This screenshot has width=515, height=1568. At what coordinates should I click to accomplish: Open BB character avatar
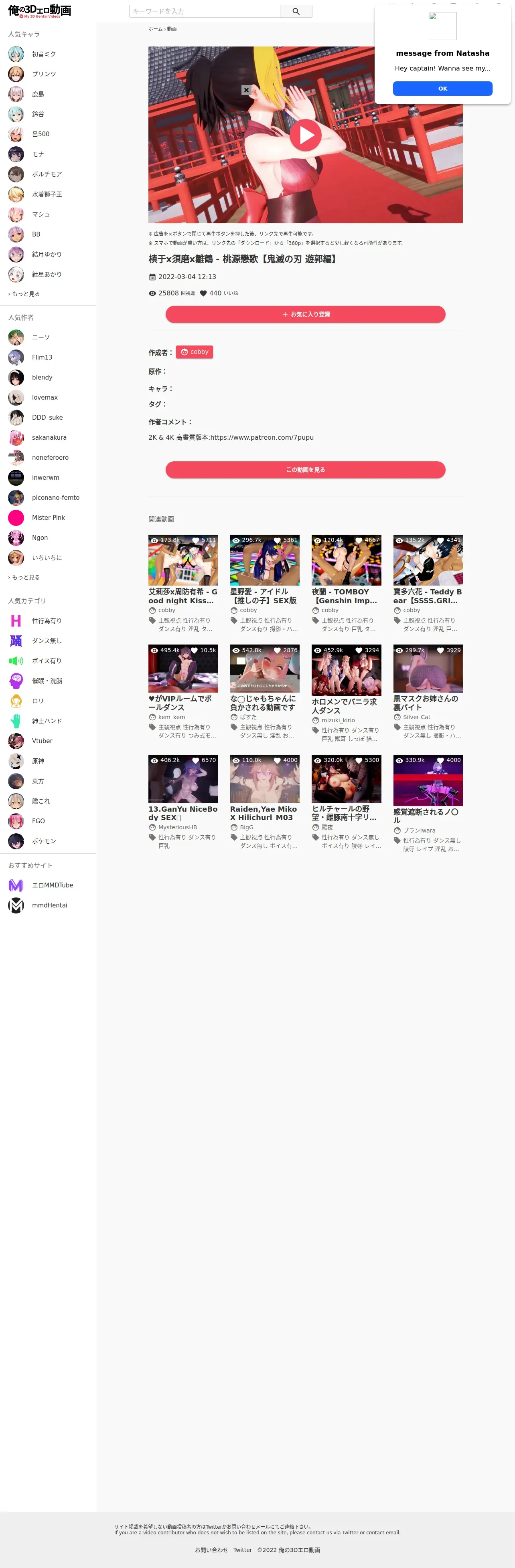pos(16,234)
